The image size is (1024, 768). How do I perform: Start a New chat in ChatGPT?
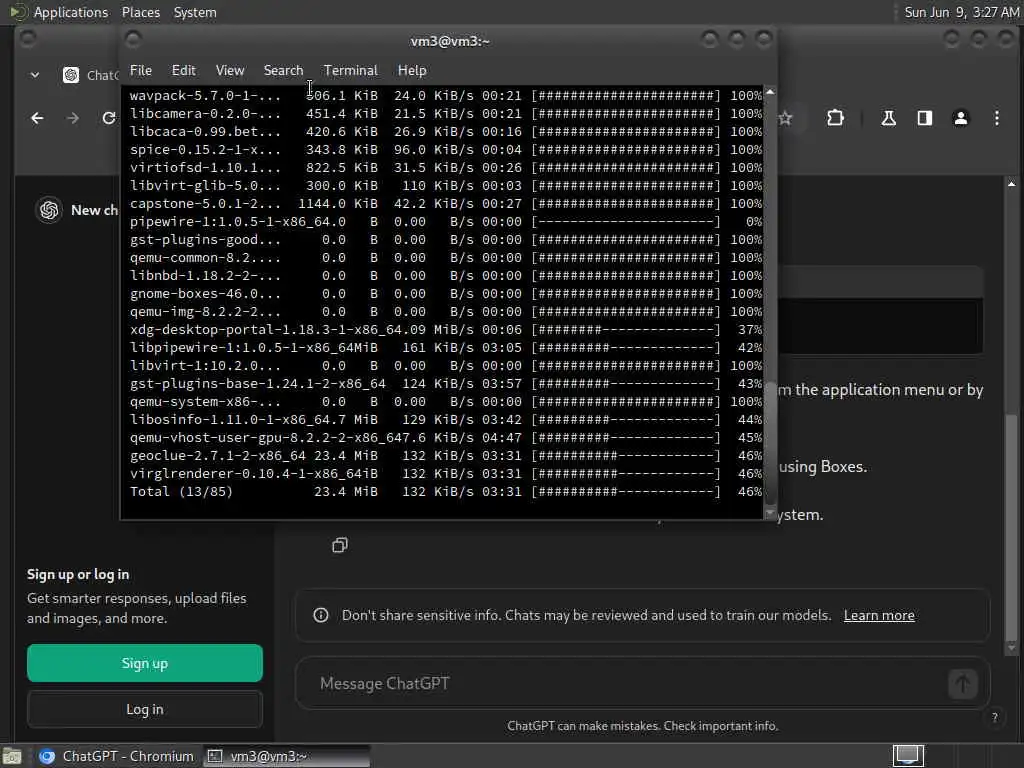(x=94, y=210)
